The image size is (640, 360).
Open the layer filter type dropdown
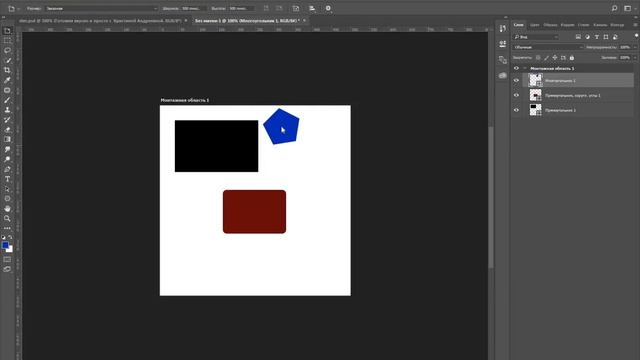pyautogui.click(x=536, y=37)
